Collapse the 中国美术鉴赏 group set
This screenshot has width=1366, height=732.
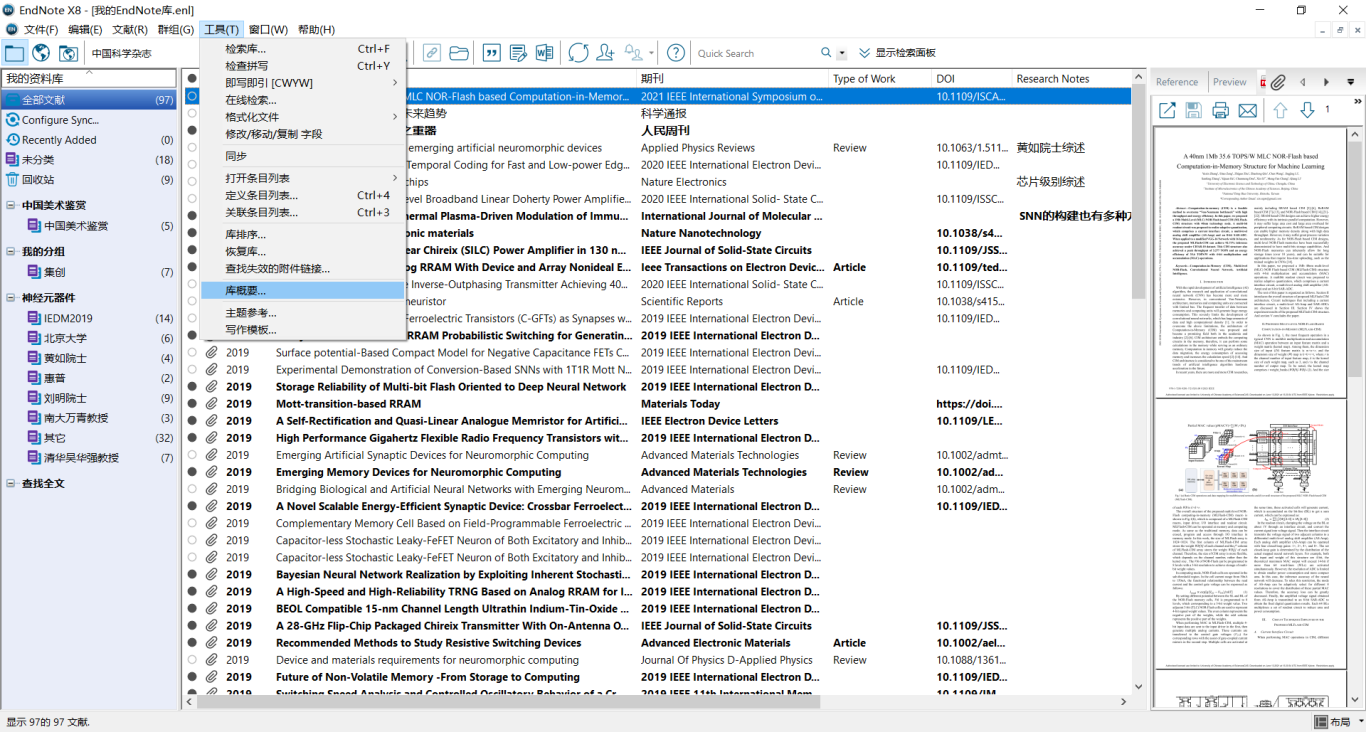click(11, 205)
